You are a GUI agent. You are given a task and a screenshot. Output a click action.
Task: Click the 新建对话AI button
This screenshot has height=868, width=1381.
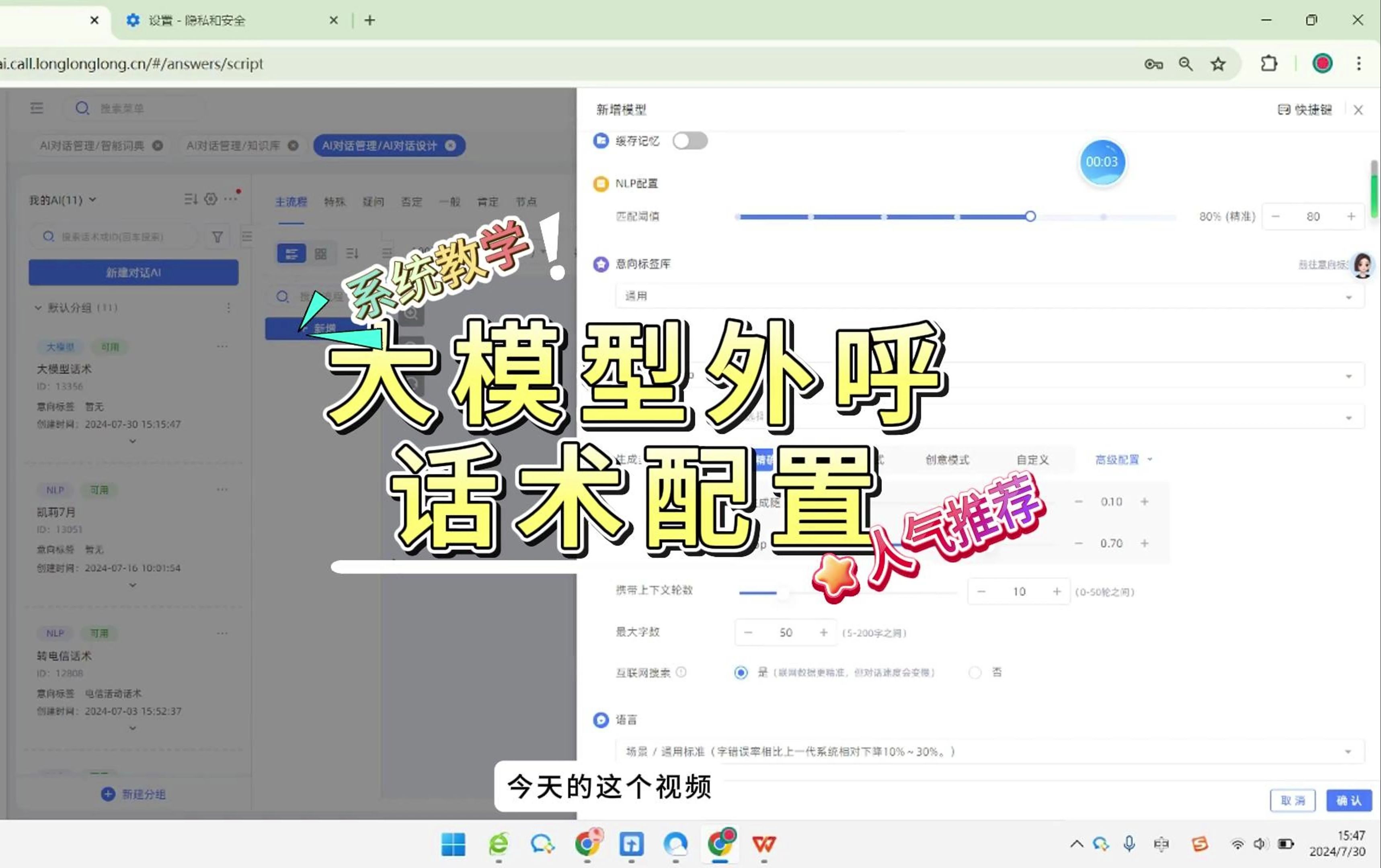[133, 272]
